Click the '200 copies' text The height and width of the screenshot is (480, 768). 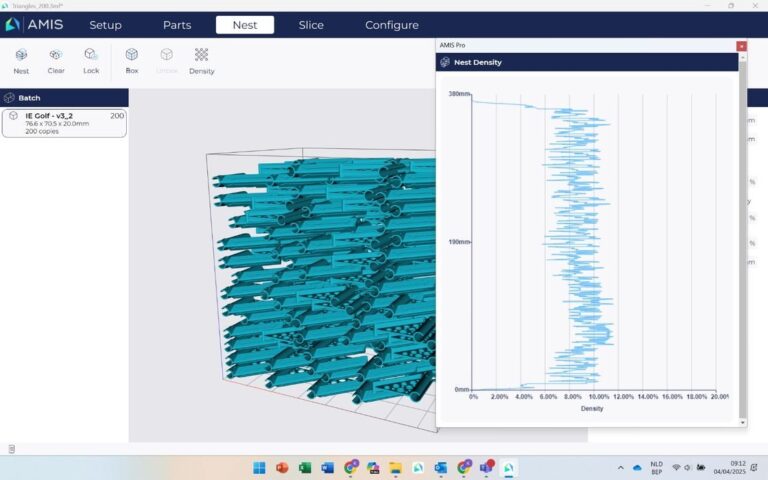pos(42,131)
